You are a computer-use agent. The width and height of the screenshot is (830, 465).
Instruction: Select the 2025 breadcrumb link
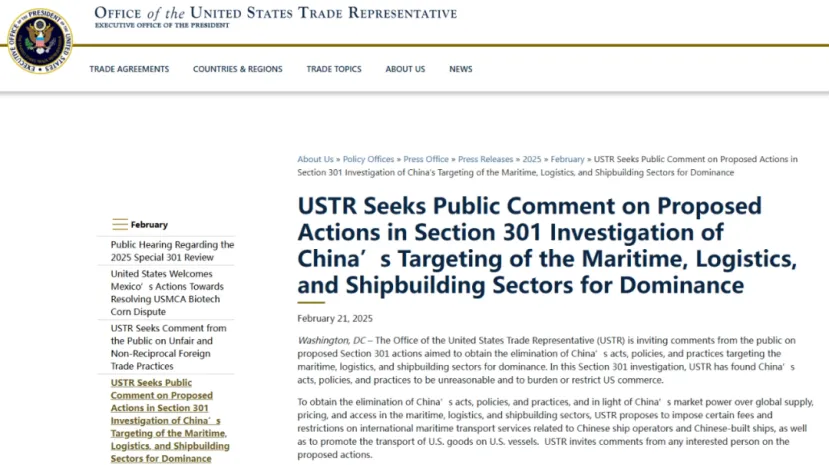(x=532, y=159)
